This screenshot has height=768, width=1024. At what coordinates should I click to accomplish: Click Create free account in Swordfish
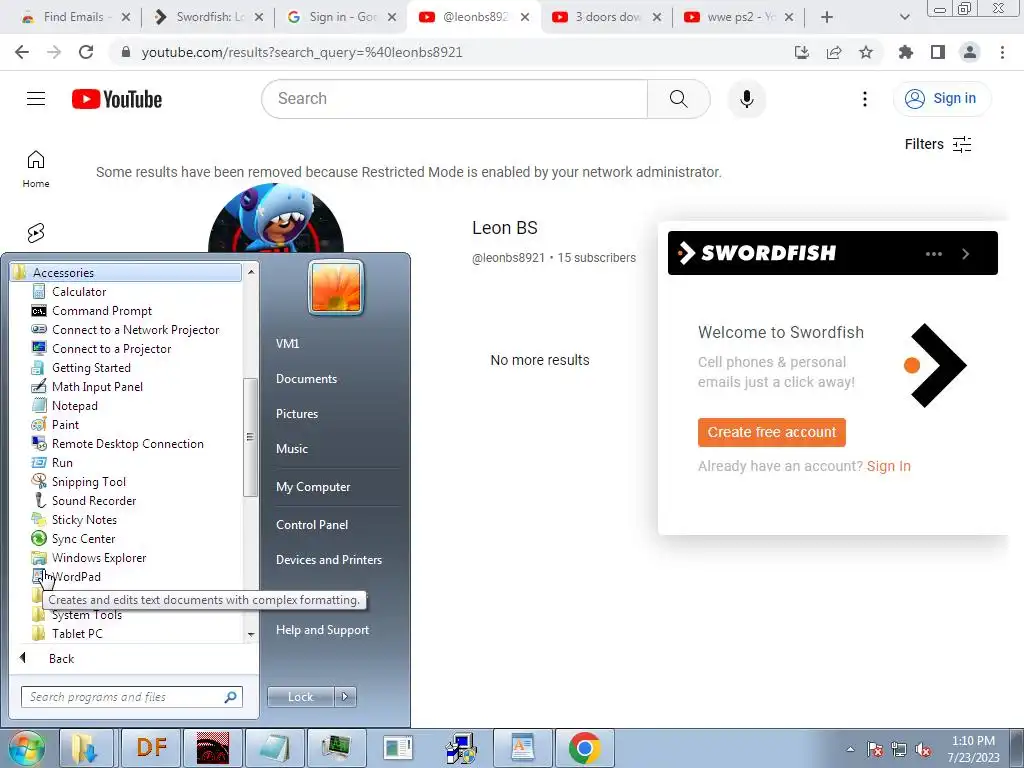point(771,432)
